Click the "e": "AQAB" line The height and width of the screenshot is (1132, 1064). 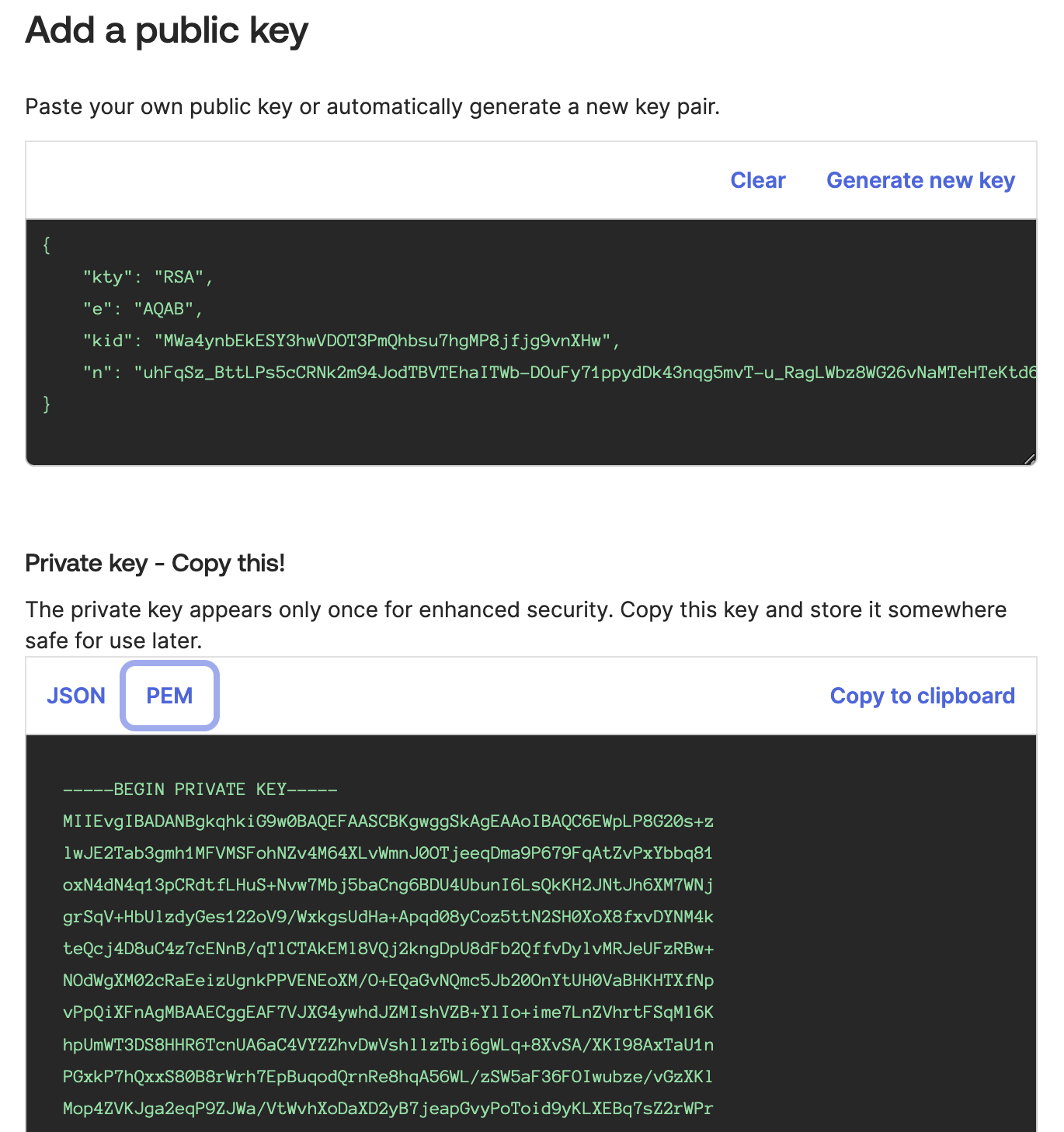[x=143, y=309]
